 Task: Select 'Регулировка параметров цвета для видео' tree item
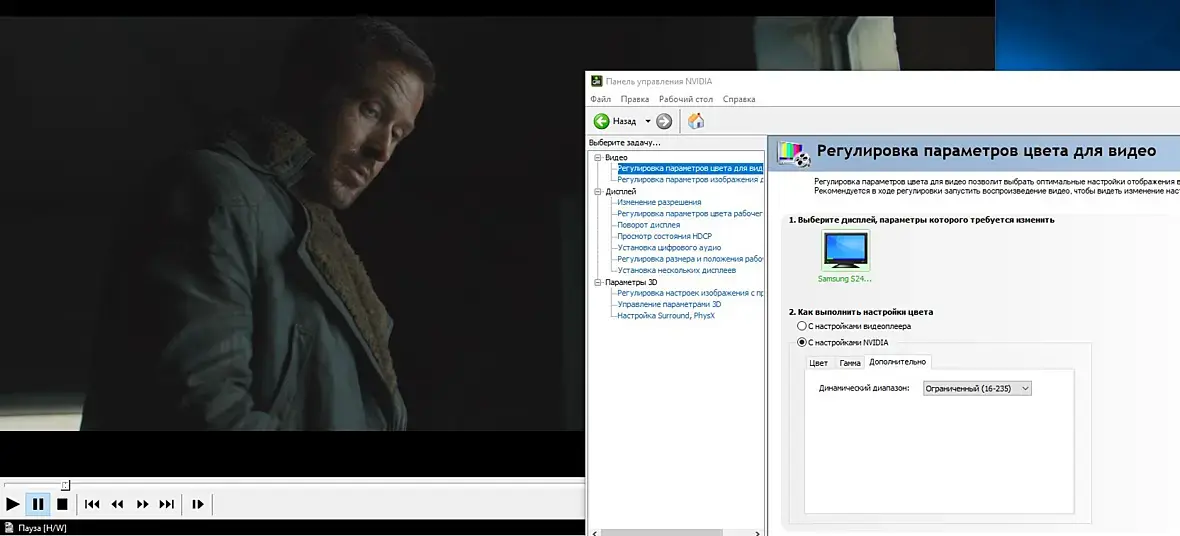click(x=690, y=169)
